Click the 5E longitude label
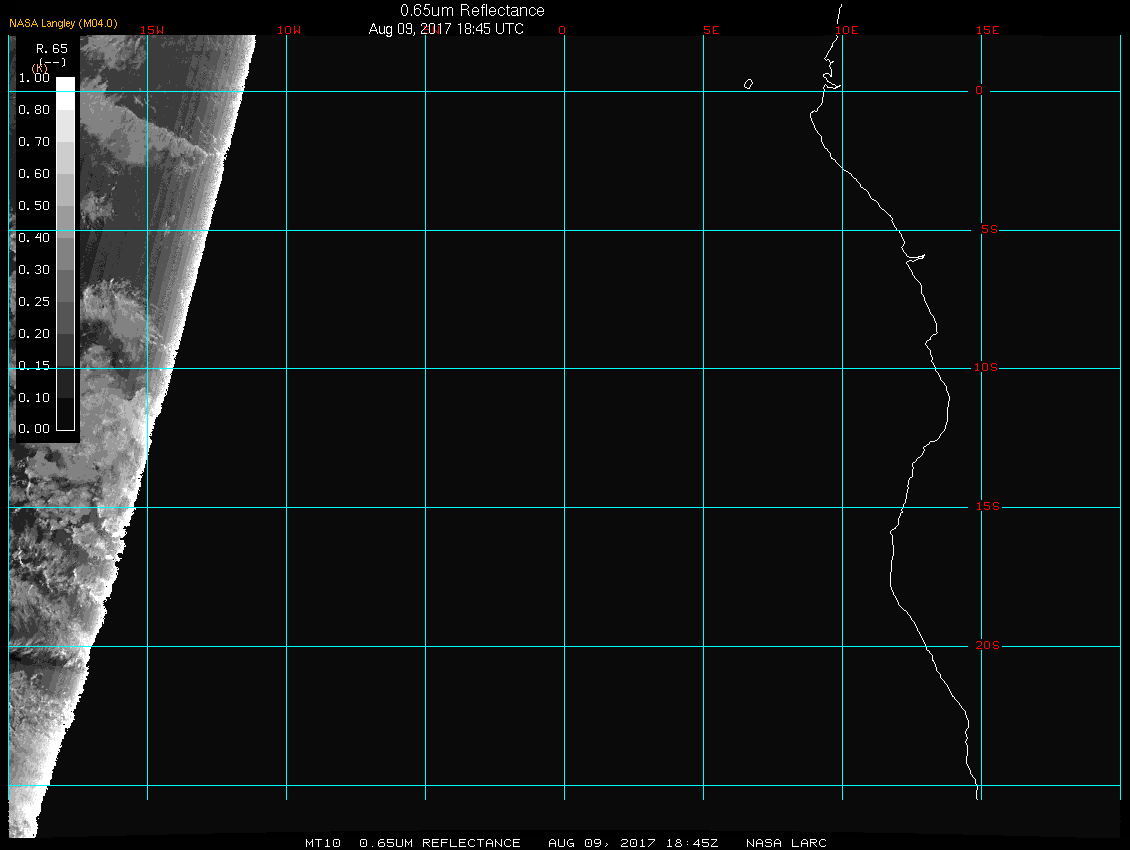 coord(711,30)
